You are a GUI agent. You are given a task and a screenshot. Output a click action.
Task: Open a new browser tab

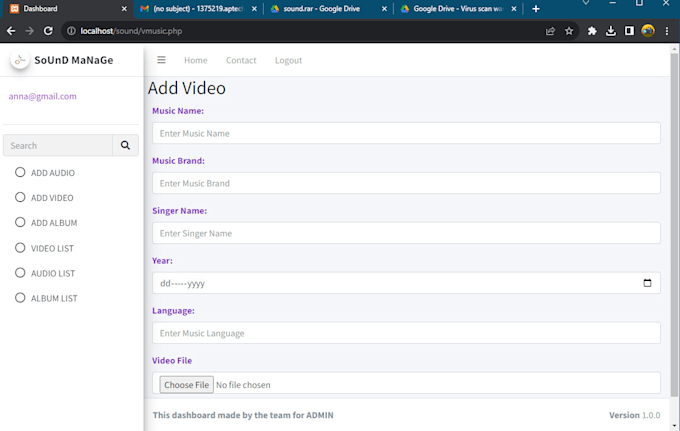coord(536,9)
